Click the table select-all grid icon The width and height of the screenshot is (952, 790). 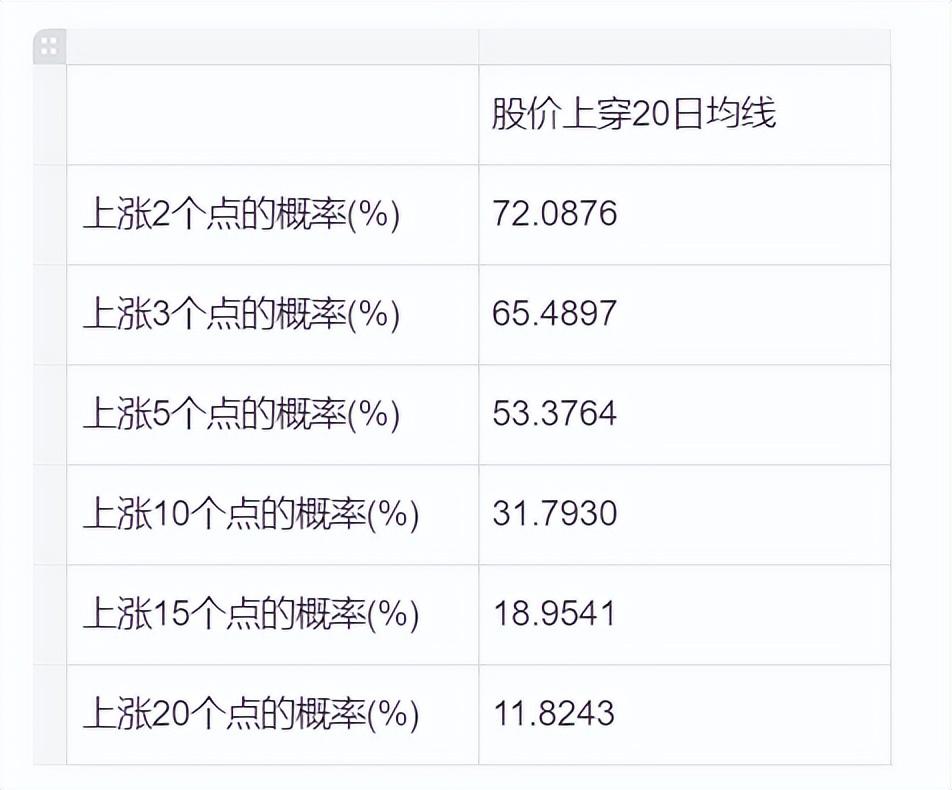coord(49,46)
